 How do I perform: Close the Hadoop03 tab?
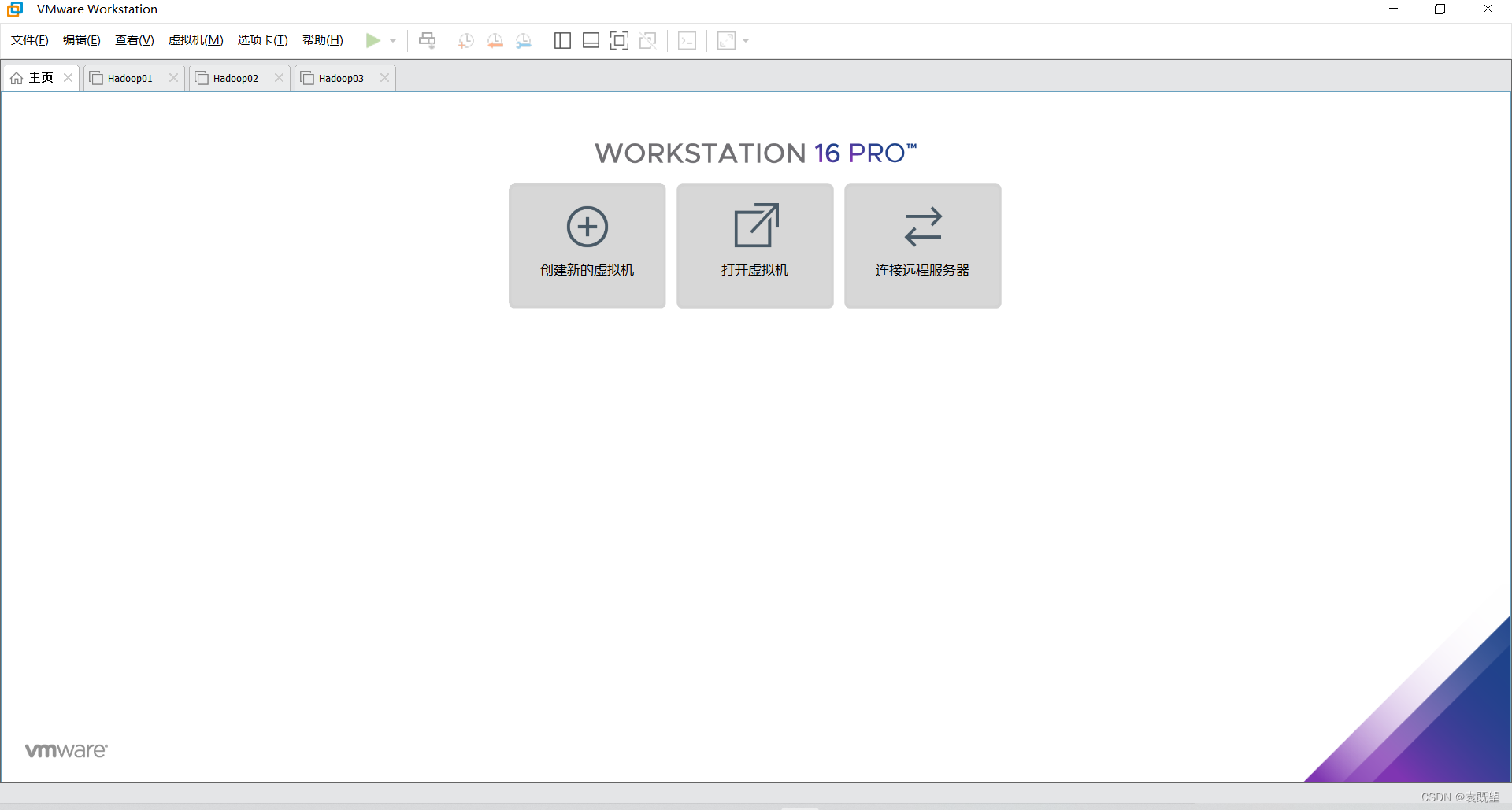coord(384,77)
